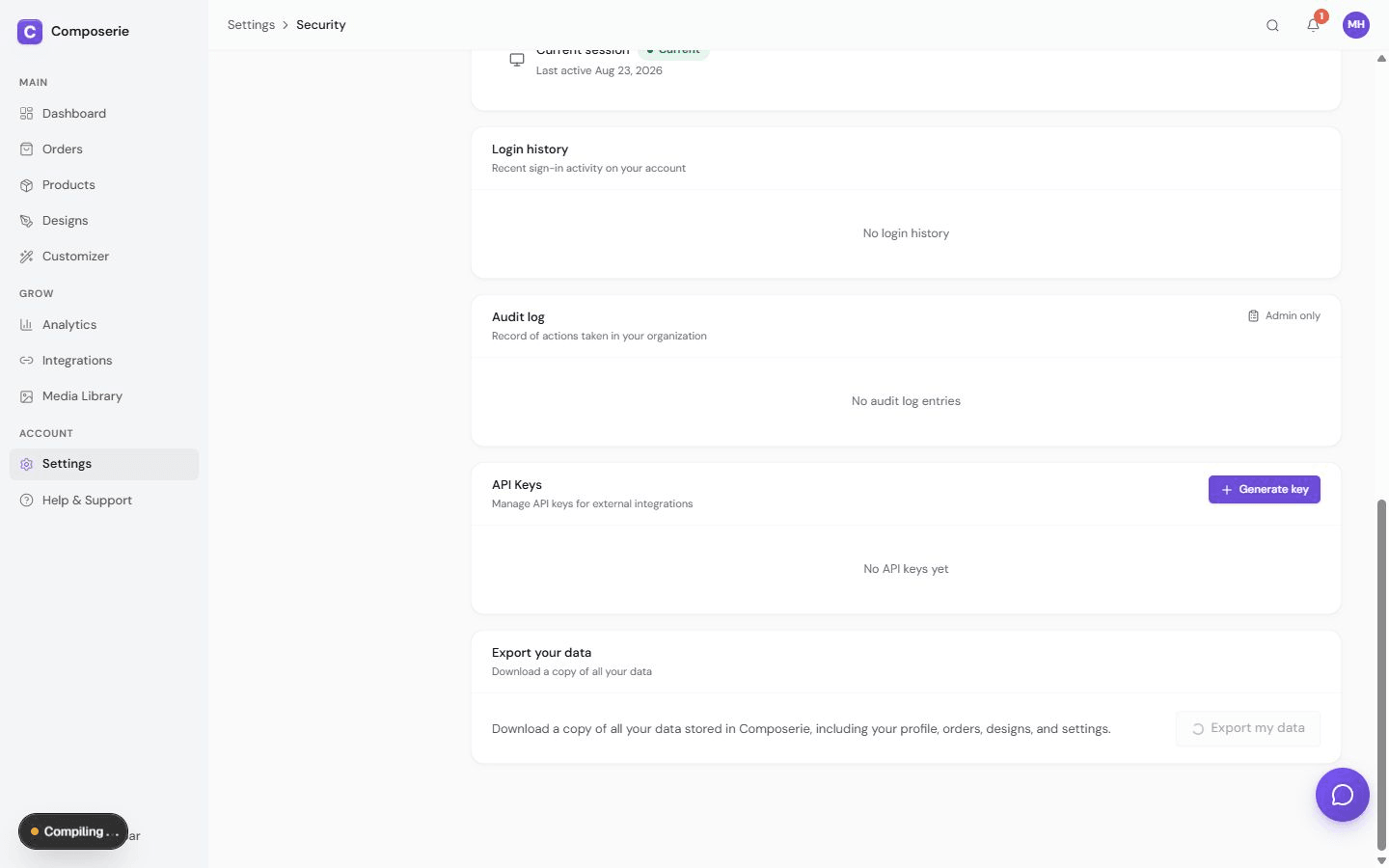This screenshot has width=1389, height=868.
Task: Click the Composerie brand name
Action: click(x=90, y=32)
